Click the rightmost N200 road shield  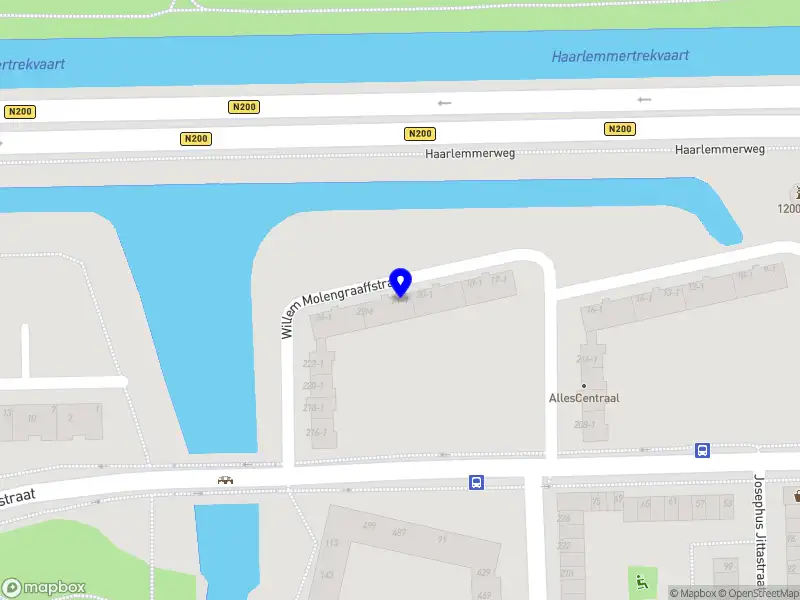pos(620,129)
